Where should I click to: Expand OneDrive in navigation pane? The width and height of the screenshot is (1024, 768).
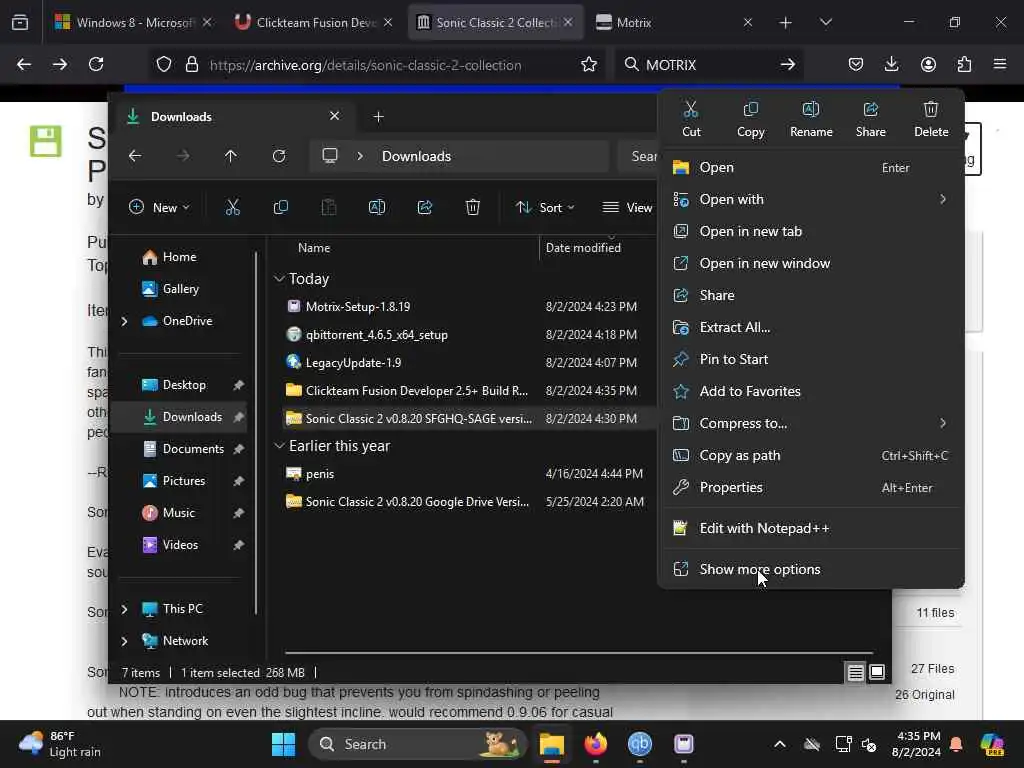[x=124, y=321]
